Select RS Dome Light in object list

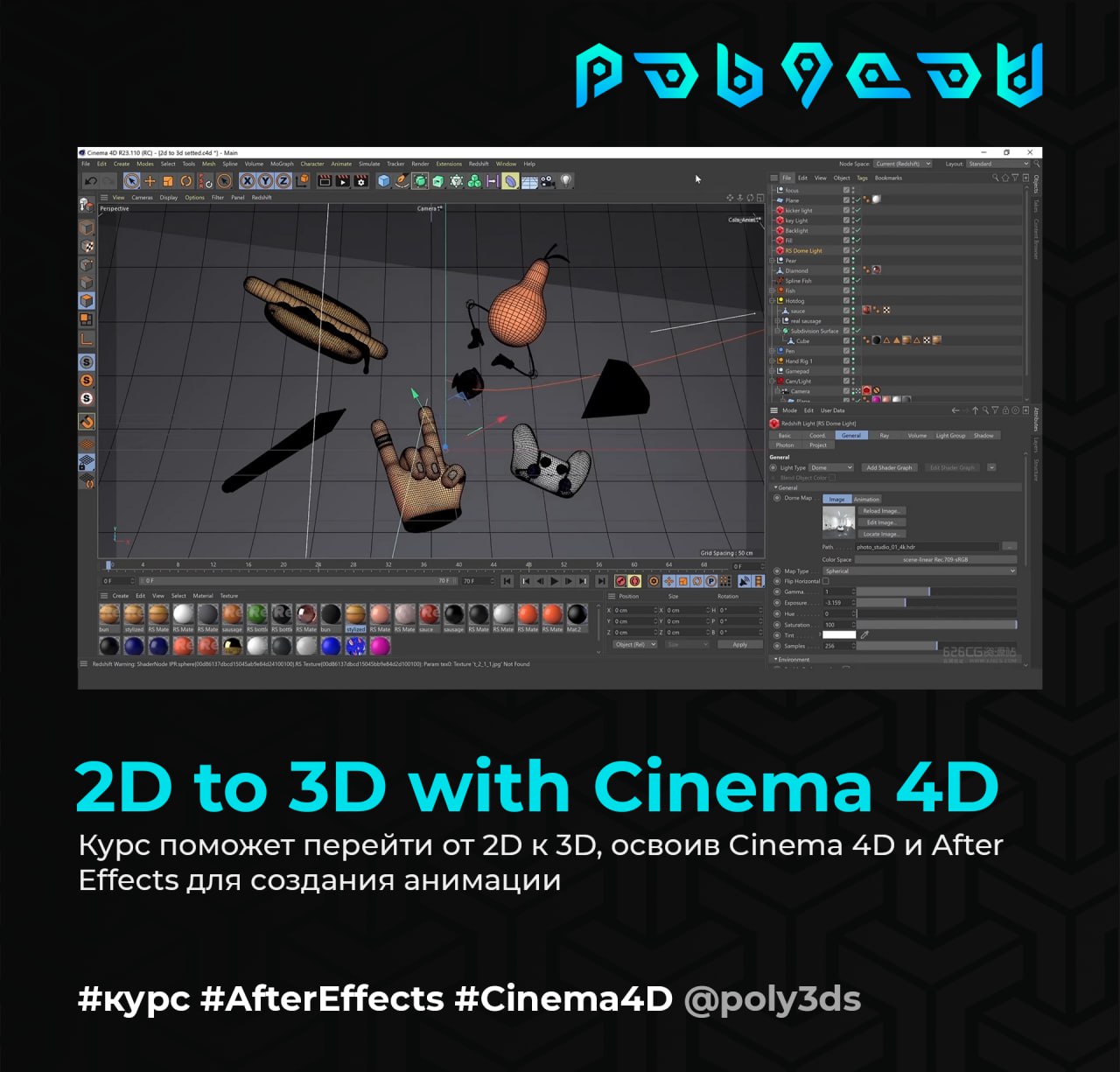tap(803, 250)
